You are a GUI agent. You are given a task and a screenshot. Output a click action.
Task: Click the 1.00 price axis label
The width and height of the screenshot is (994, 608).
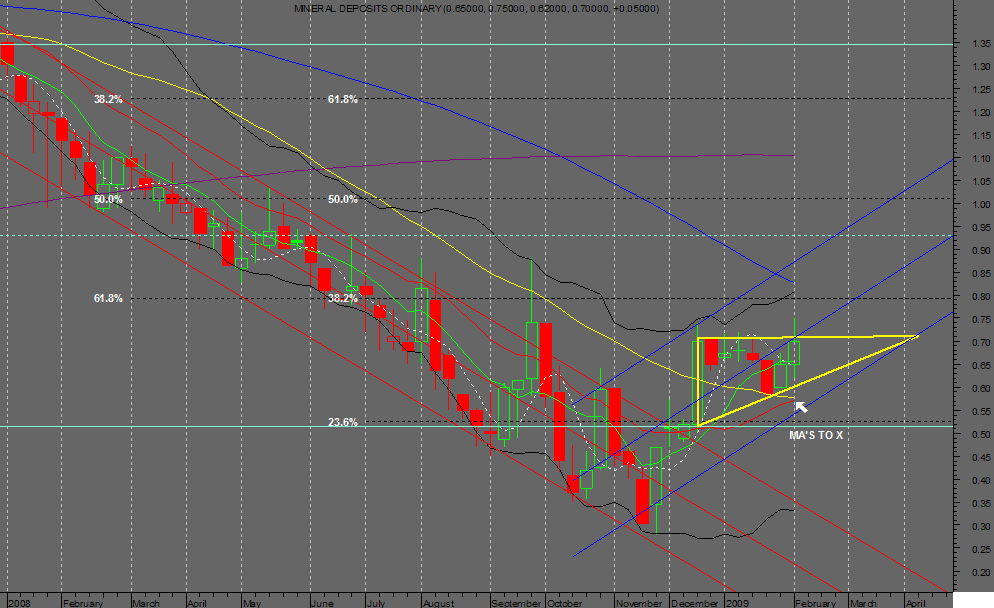(981, 205)
